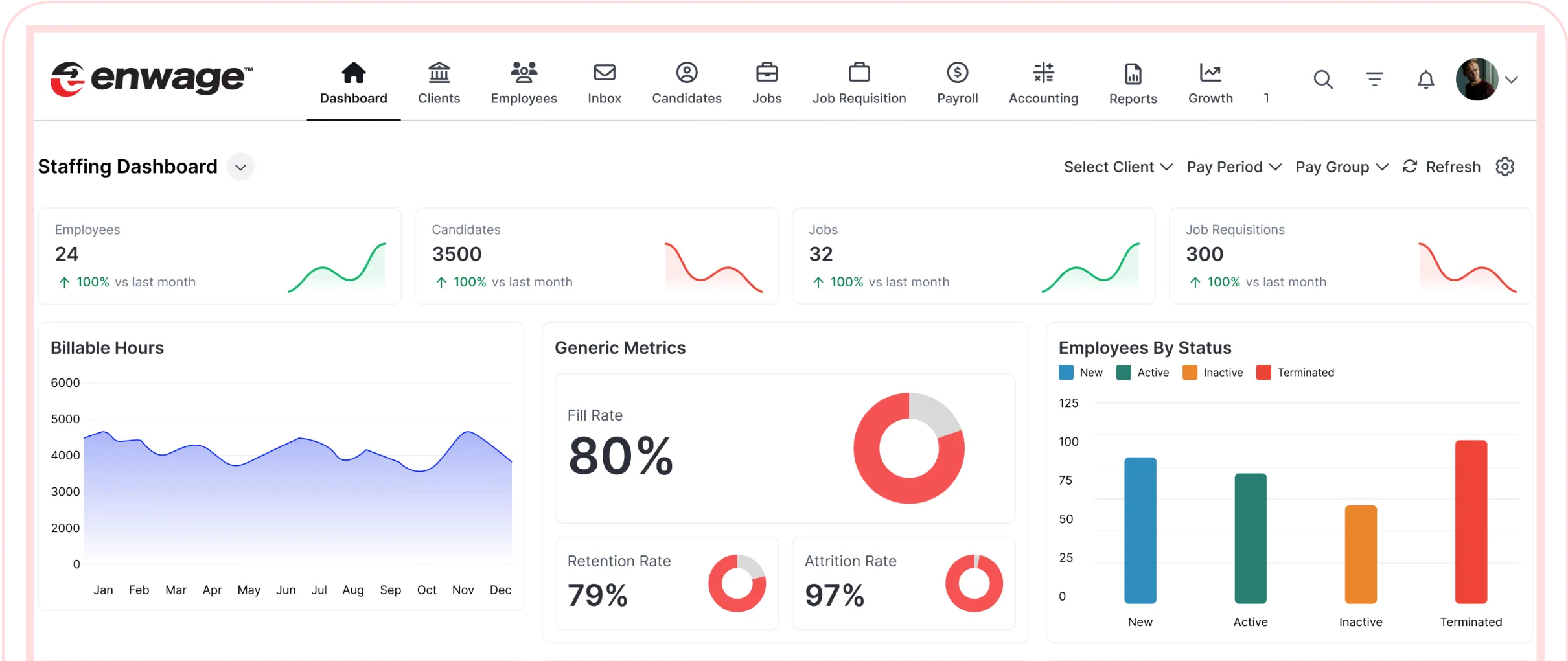
Task: Toggle the Active legend series
Action: pos(1142,373)
